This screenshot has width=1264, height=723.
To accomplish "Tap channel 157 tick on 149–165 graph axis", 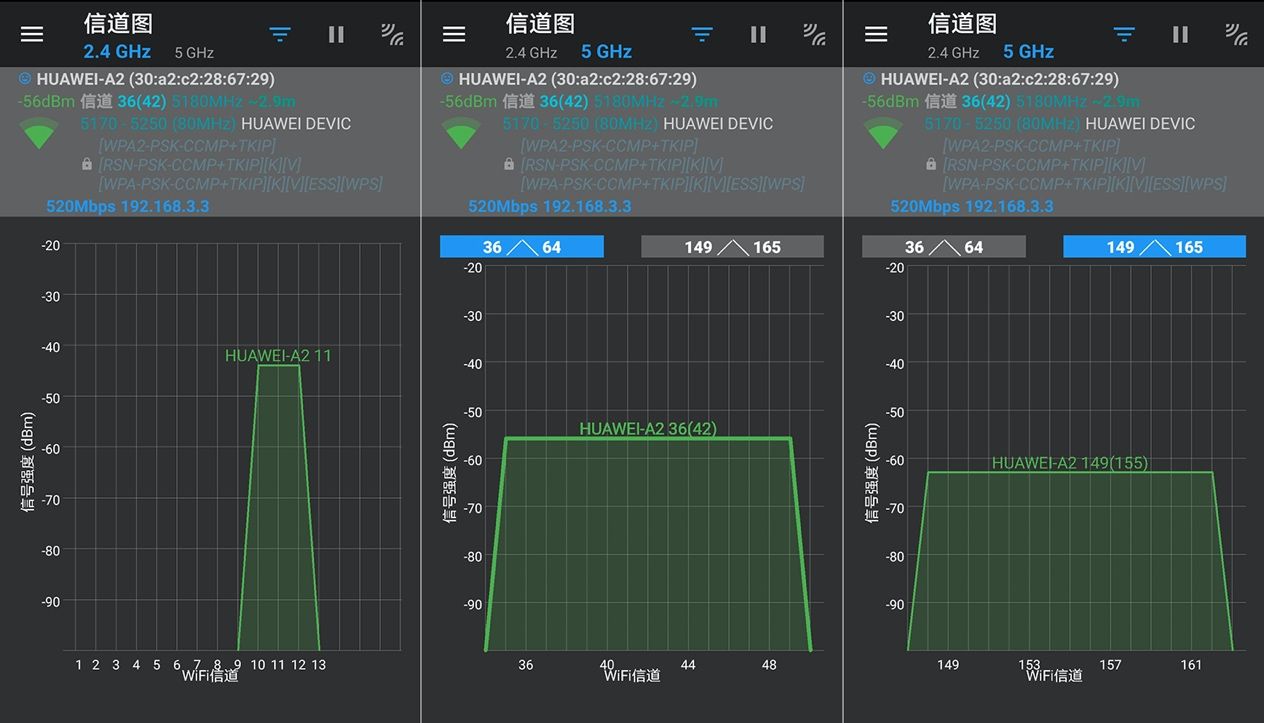I will [1110, 665].
